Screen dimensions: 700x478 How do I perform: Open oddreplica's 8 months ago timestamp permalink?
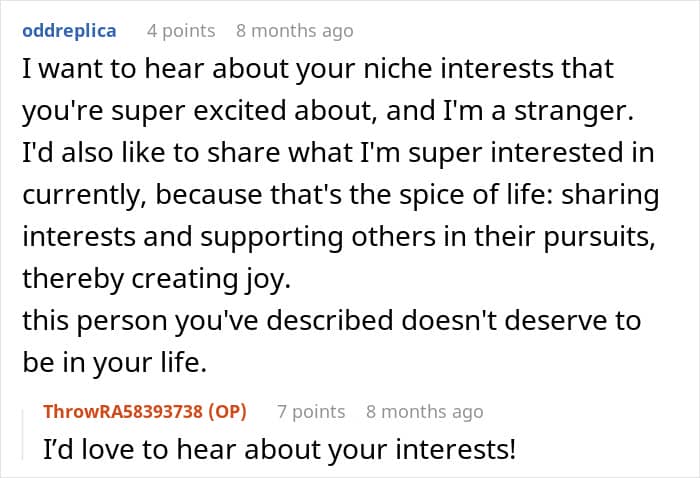(295, 31)
